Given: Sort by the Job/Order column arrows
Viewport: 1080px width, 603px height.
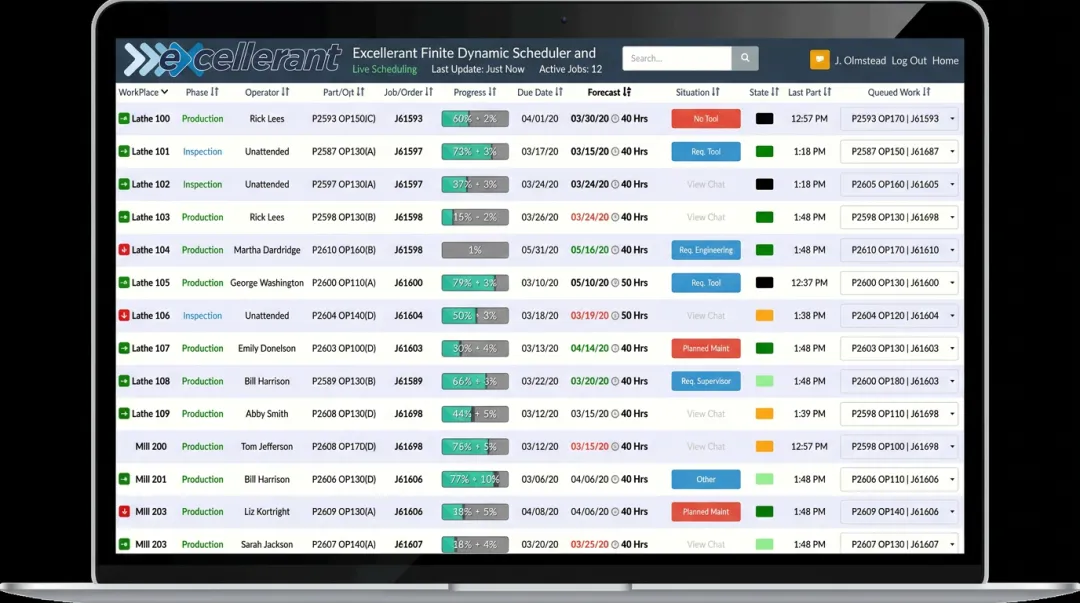Looking at the screenshot, I should (428, 92).
